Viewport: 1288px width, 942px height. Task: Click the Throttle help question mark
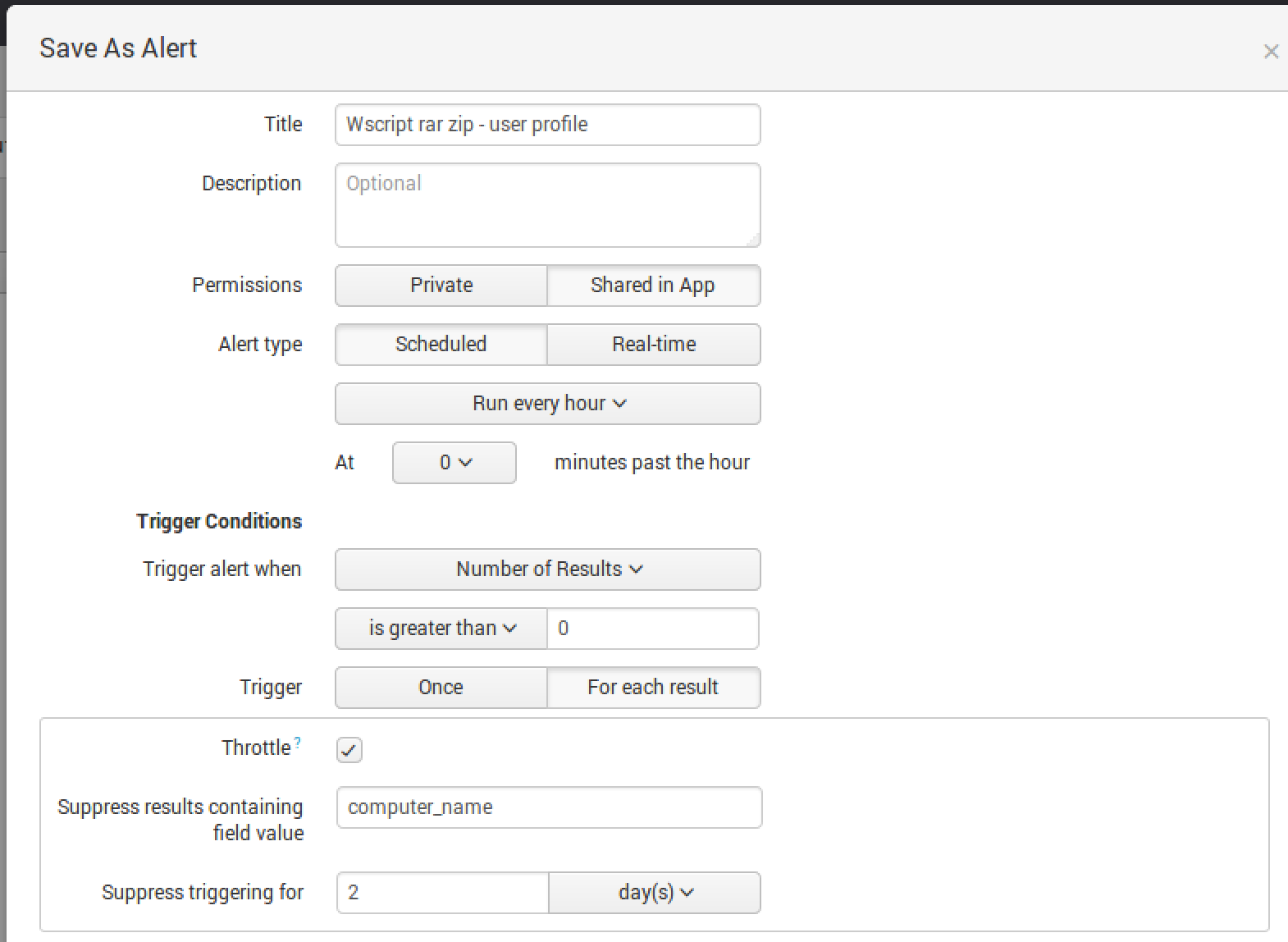click(x=298, y=742)
